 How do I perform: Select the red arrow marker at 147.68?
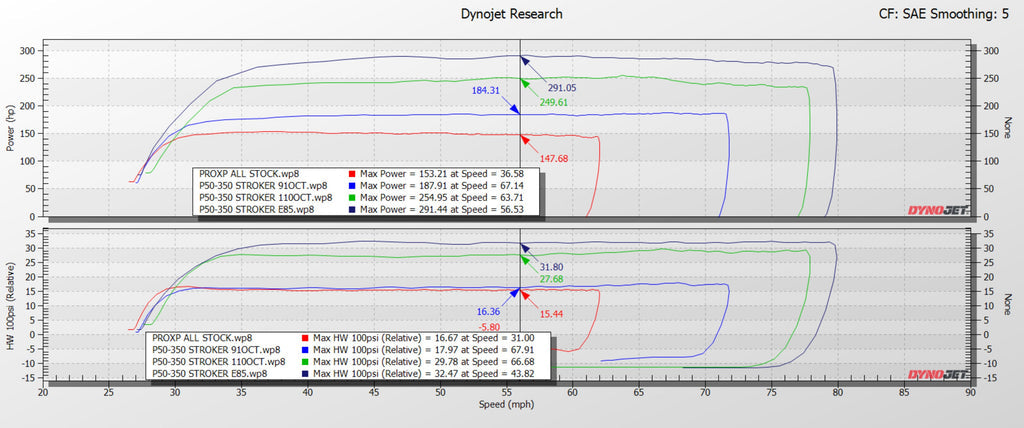coord(522,138)
